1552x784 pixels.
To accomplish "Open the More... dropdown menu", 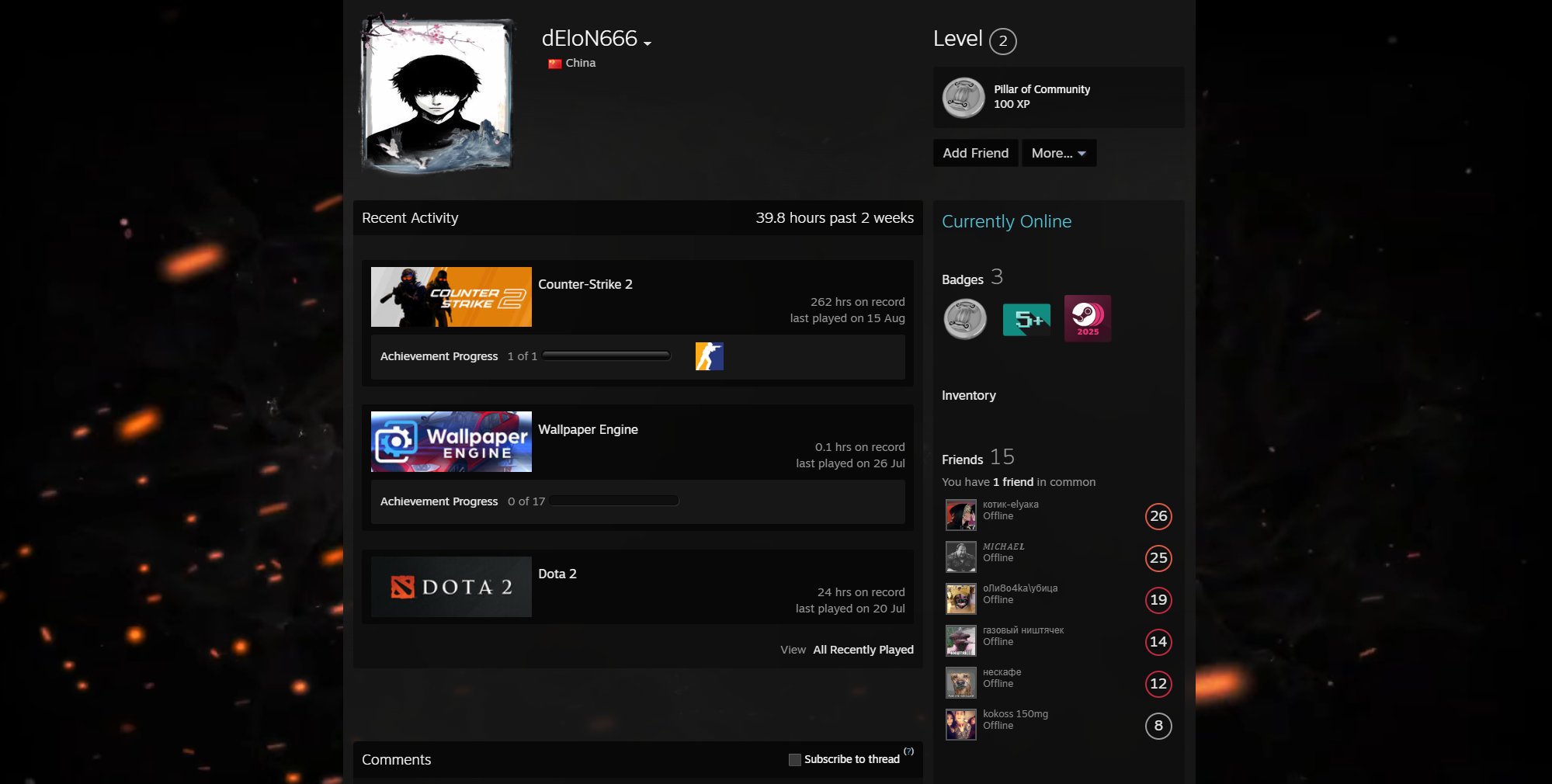I will pos(1059,153).
